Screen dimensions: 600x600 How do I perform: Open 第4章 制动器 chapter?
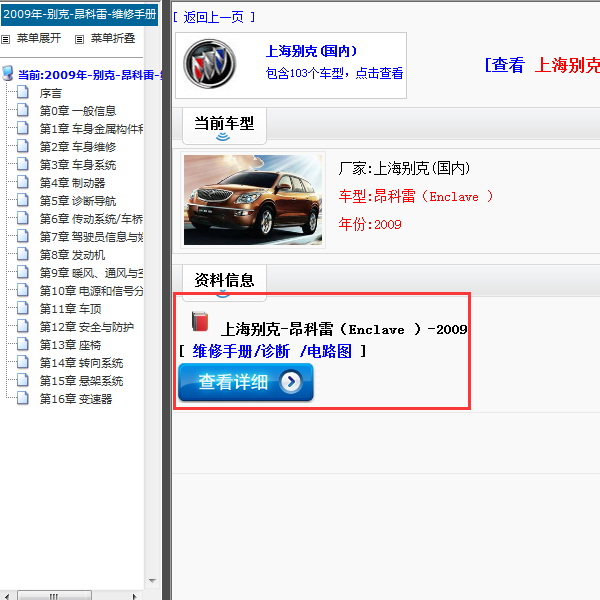coord(72,183)
